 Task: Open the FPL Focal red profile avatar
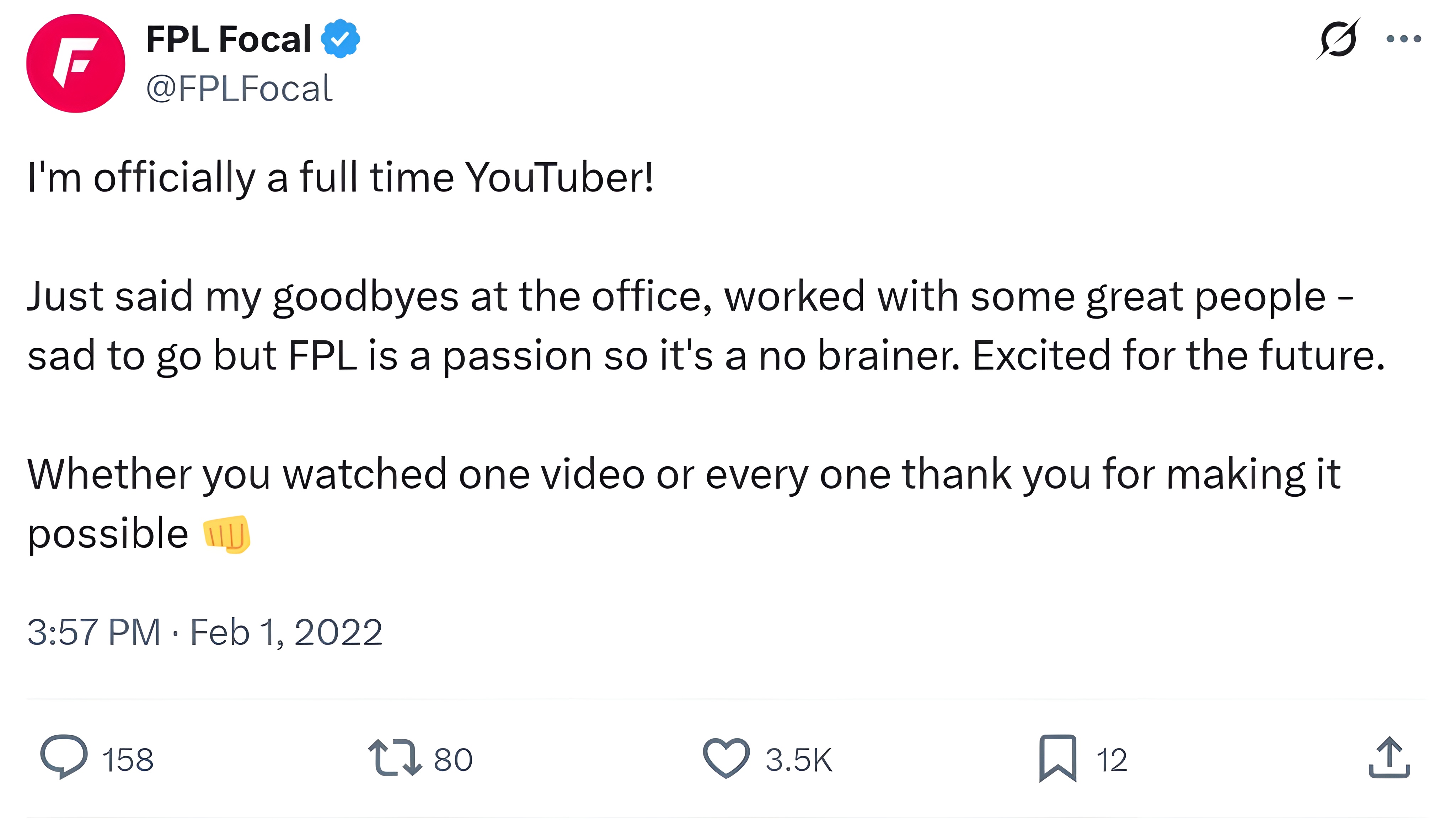76,63
